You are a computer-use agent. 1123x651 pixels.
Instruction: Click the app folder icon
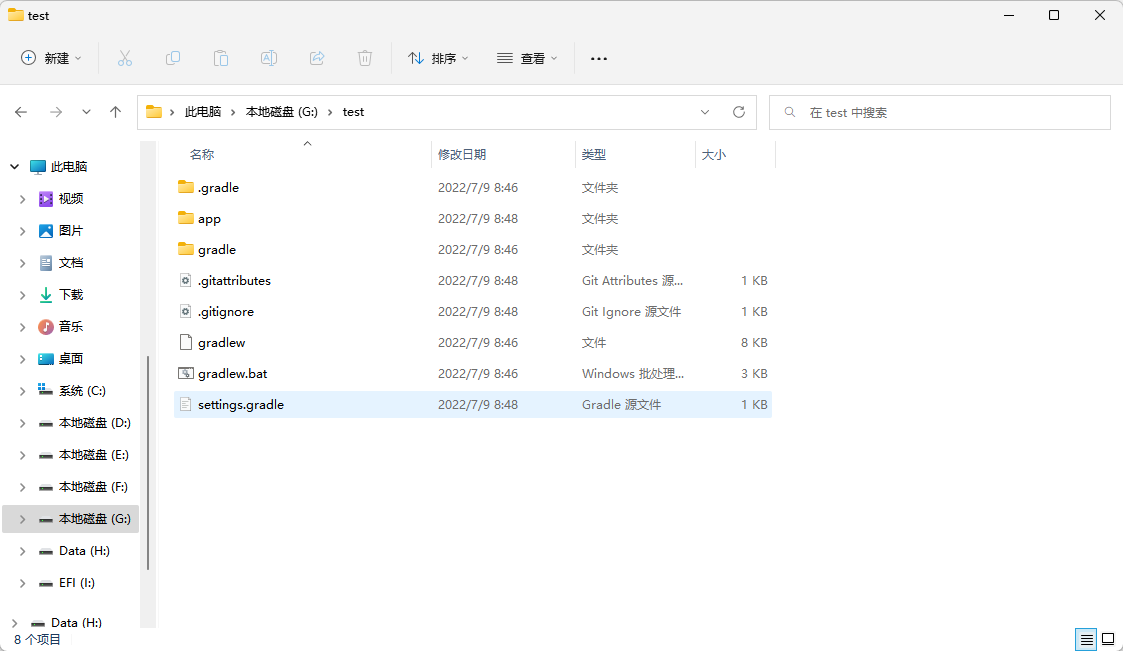coord(185,218)
